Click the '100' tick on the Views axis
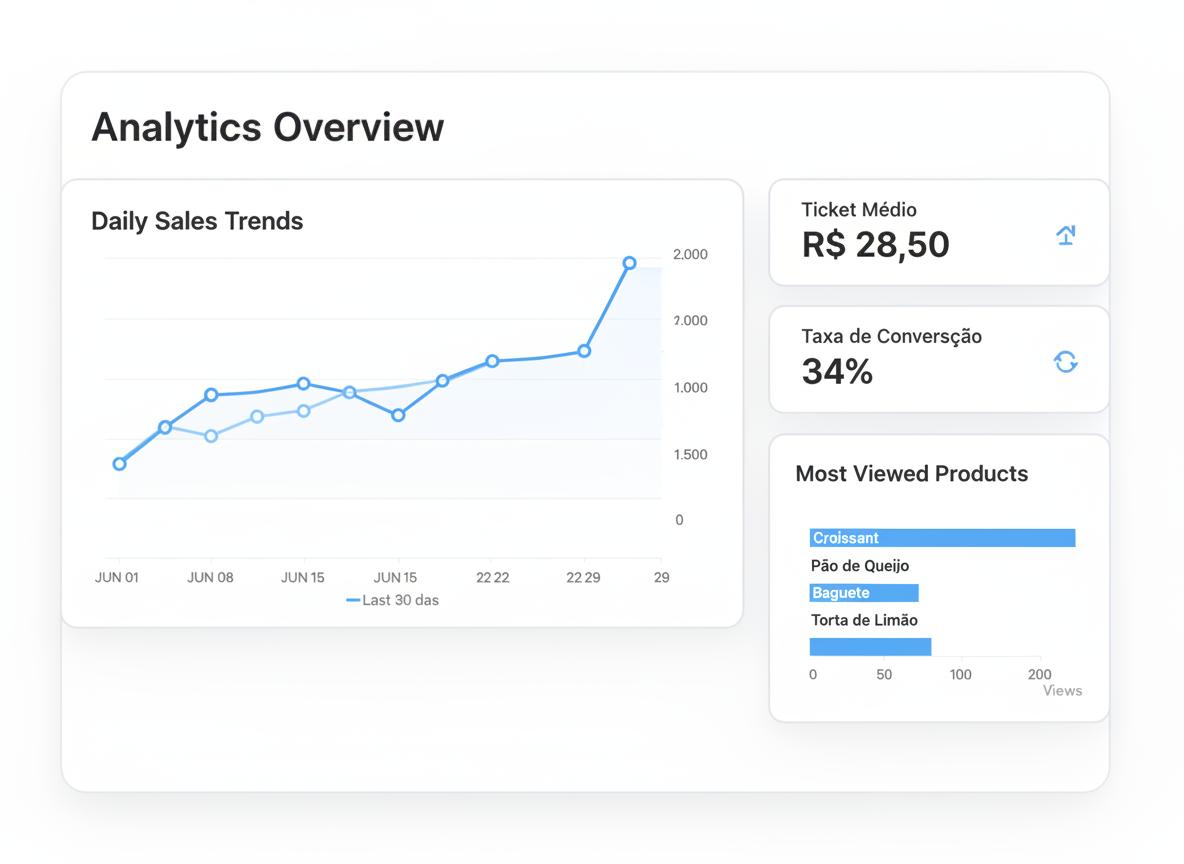1184x864 pixels. [960, 674]
